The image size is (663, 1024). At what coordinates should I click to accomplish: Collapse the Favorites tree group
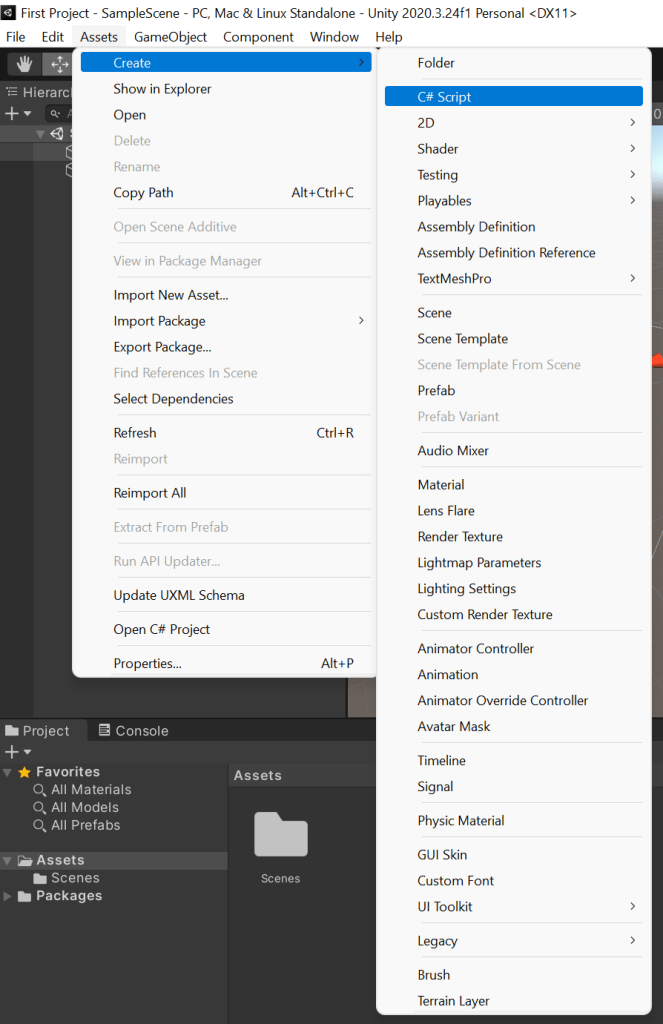pos(7,773)
